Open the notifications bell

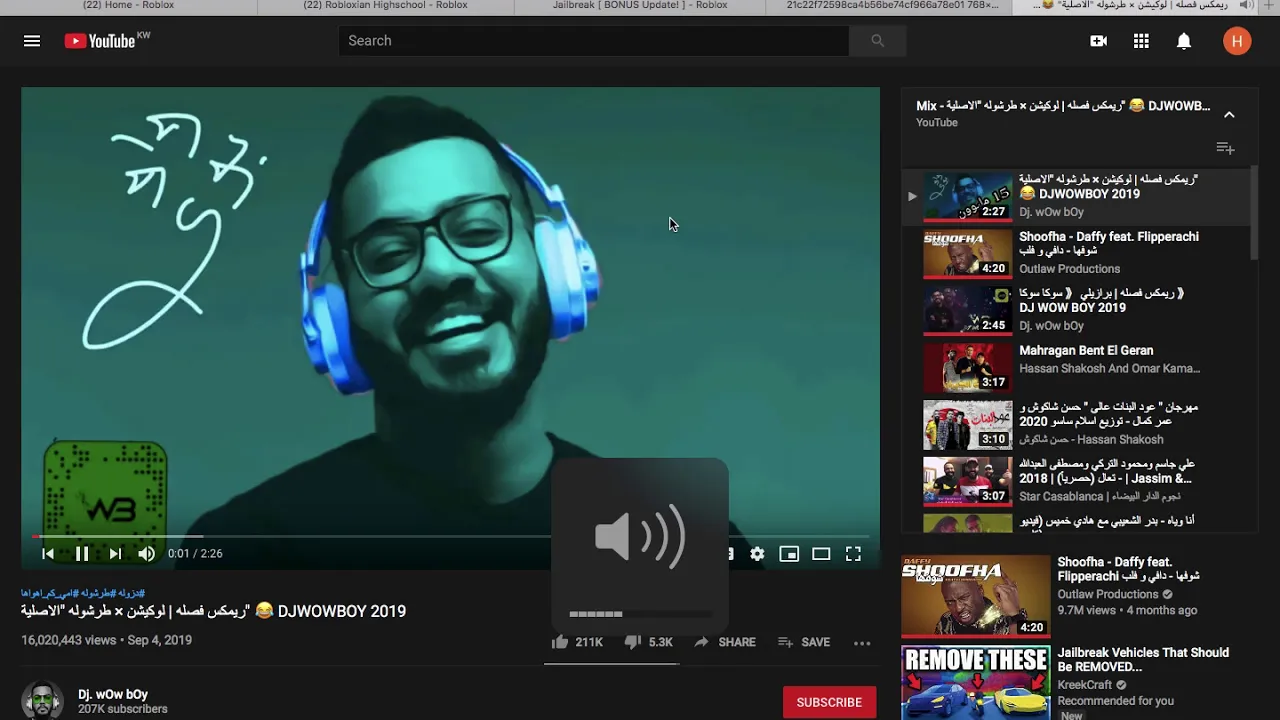pyautogui.click(x=1184, y=41)
